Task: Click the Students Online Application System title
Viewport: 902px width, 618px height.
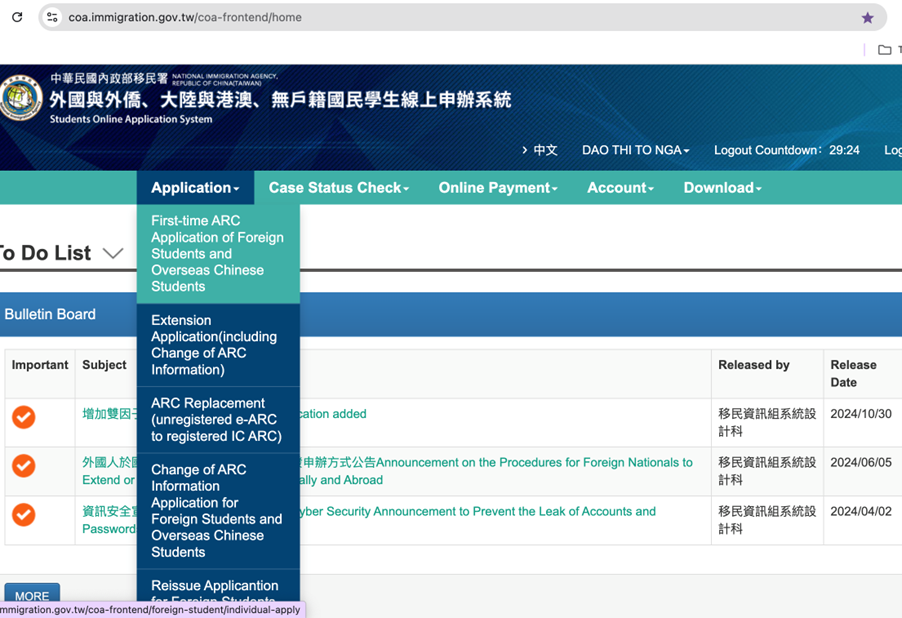Action: (131, 119)
